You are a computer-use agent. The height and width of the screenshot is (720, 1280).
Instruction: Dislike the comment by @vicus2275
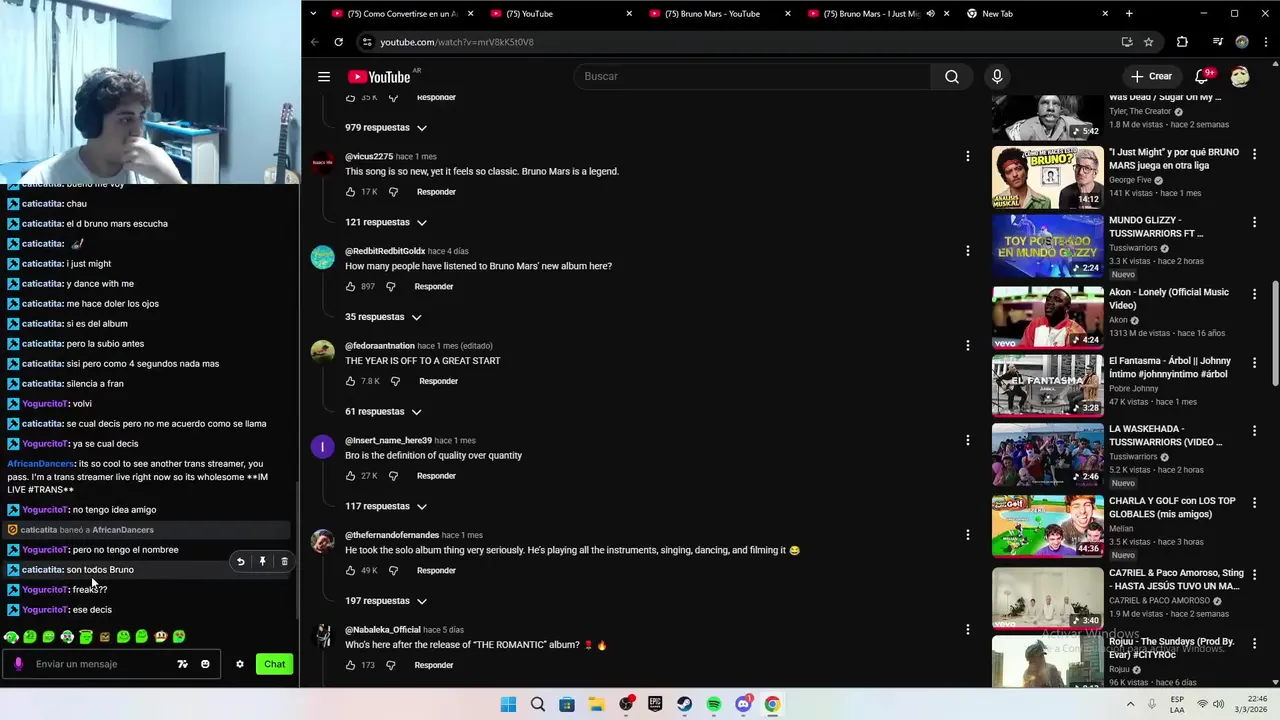tap(393, 192)
